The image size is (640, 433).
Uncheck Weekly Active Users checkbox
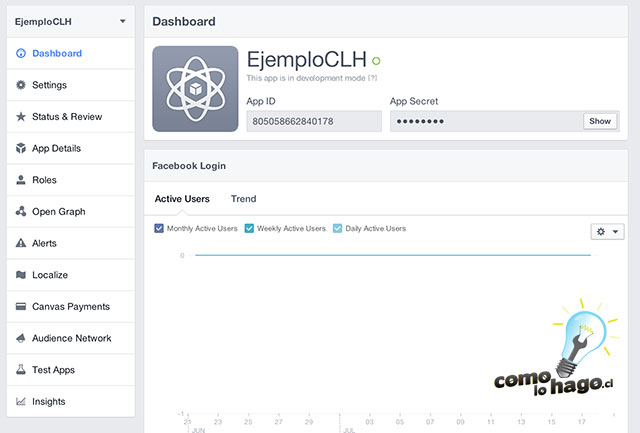249,228
